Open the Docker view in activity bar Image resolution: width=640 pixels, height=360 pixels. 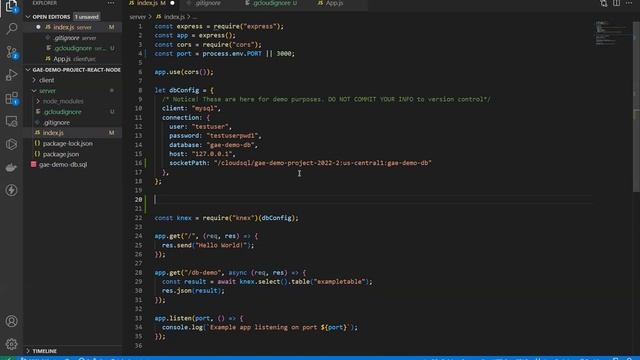click(11, 167)
